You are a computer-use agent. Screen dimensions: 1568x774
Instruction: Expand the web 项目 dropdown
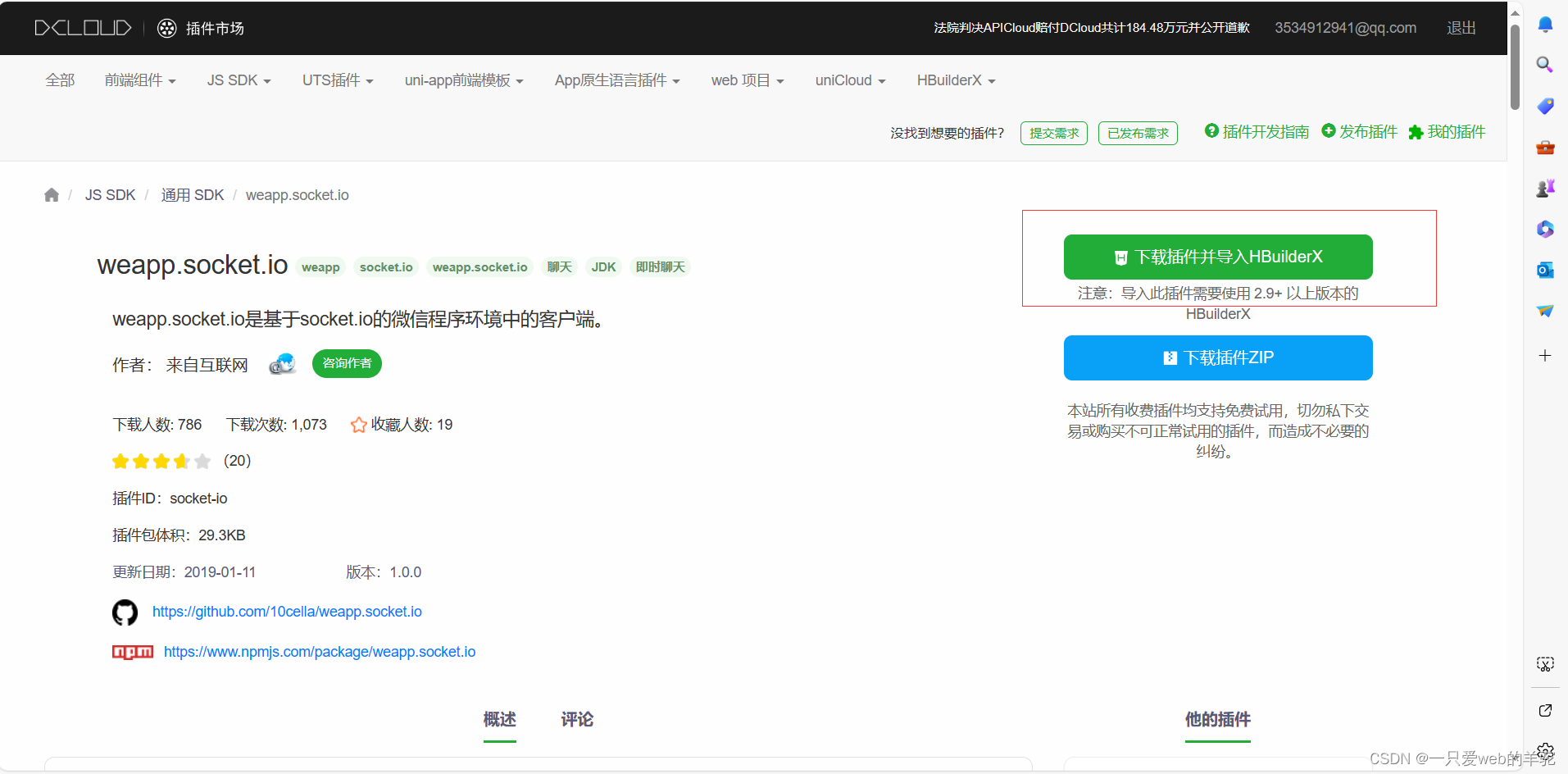[x=748, y=80]
